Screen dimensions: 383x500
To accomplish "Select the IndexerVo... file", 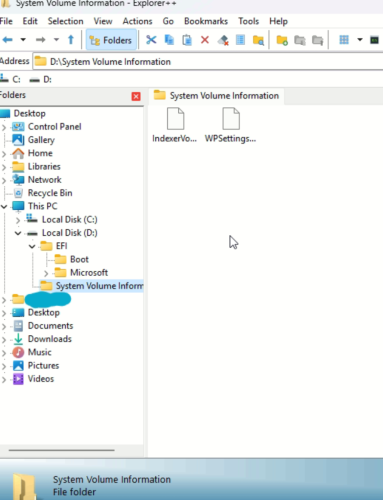I will coord(175,125).
